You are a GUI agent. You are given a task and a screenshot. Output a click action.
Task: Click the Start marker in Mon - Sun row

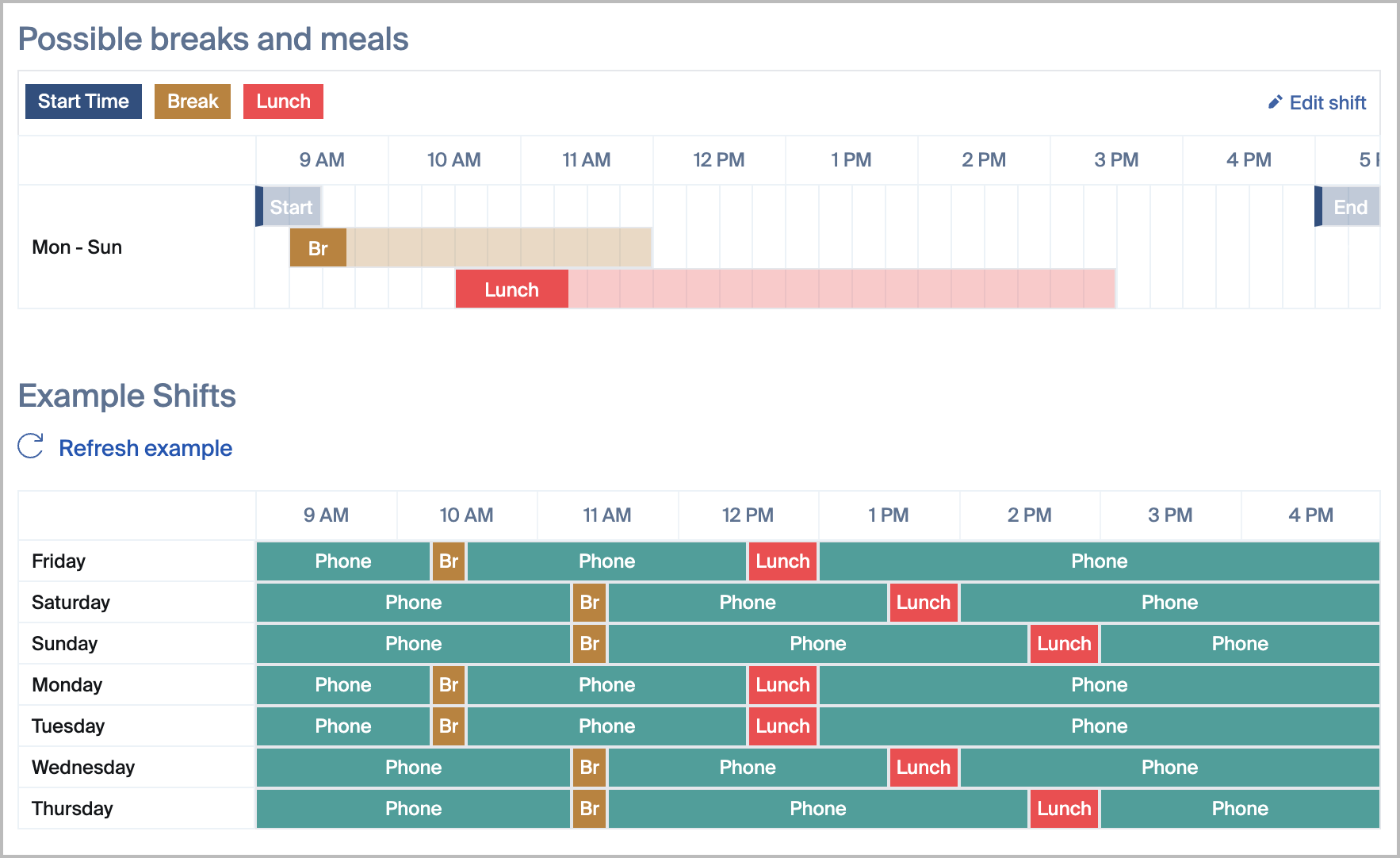tap(290, 207)
